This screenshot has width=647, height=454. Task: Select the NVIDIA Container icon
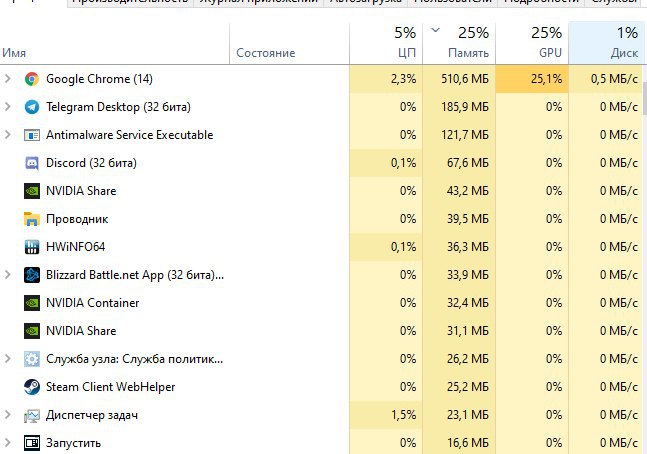[x=32, y=303]
